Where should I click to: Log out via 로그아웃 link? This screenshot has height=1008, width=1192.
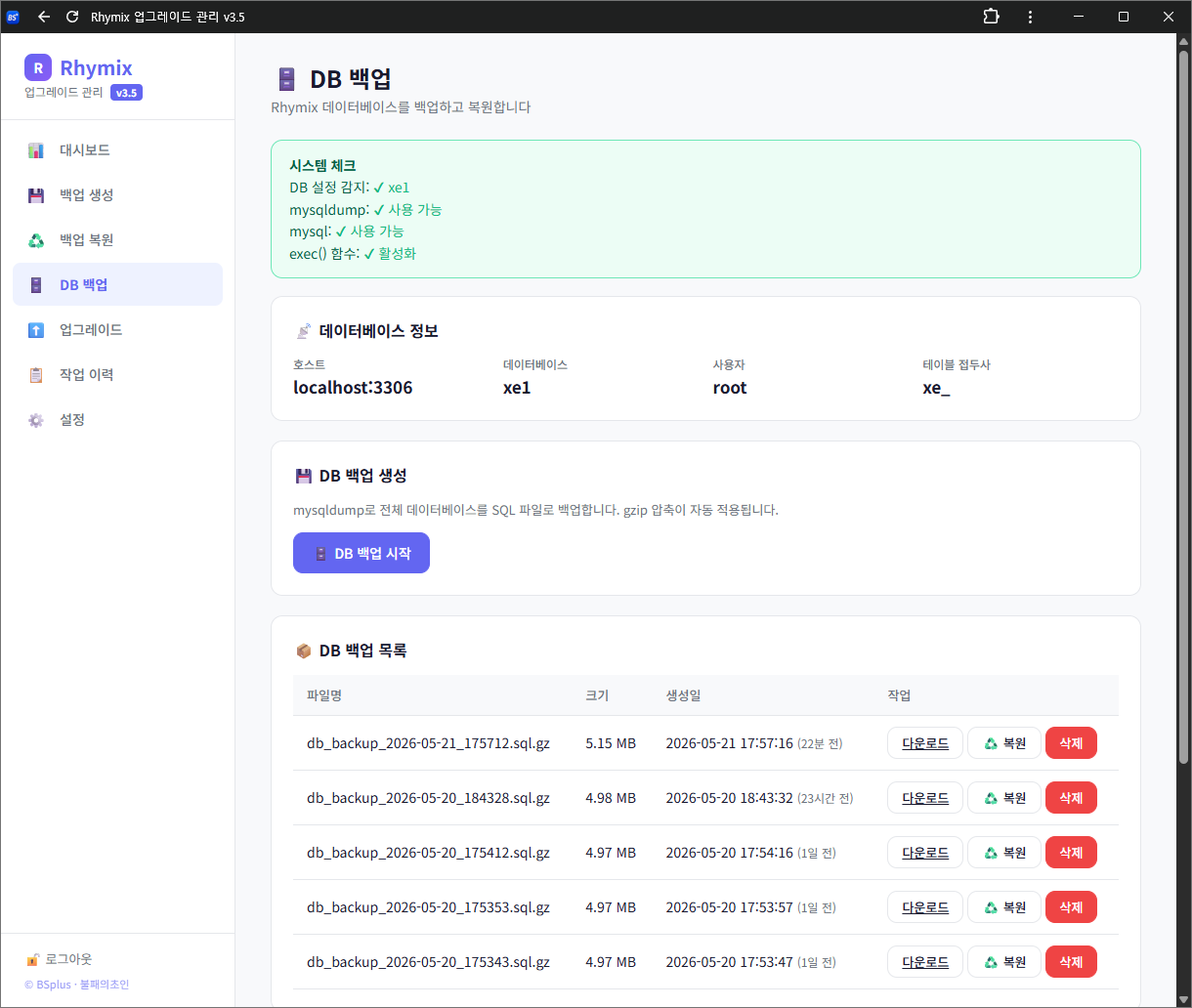point(59,959)
